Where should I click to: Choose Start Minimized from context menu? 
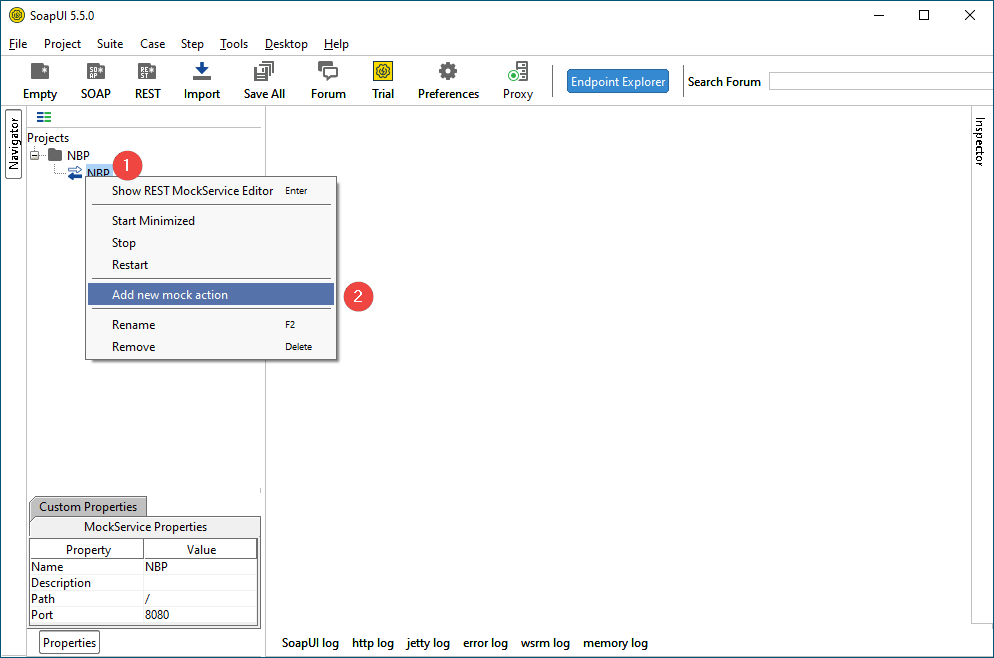(210, 221)
